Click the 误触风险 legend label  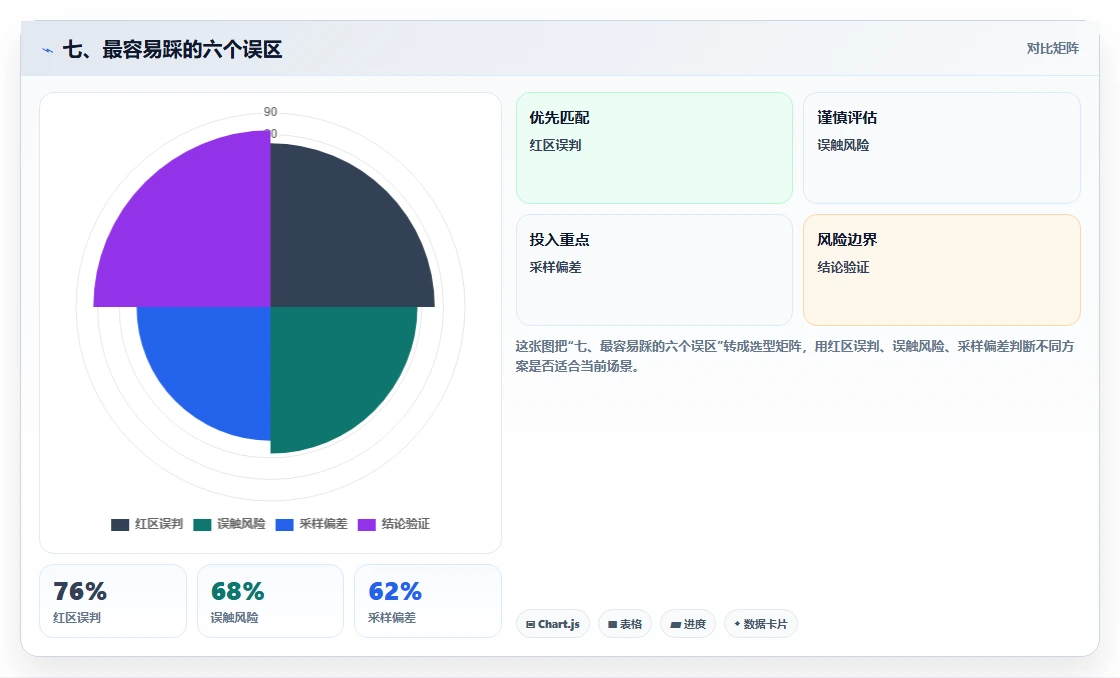click(241, 524)
